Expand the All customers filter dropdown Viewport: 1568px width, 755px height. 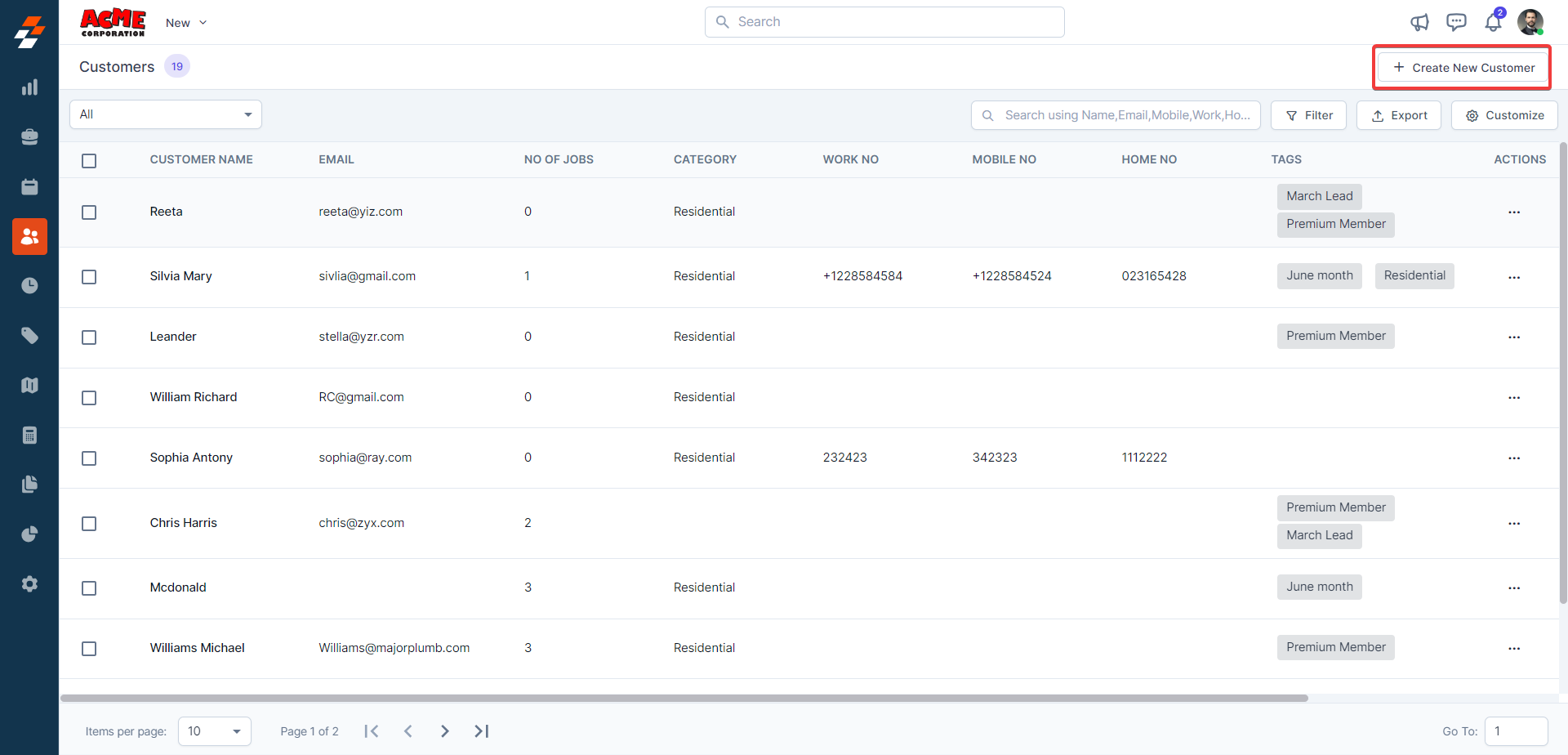tap(166, 114)
